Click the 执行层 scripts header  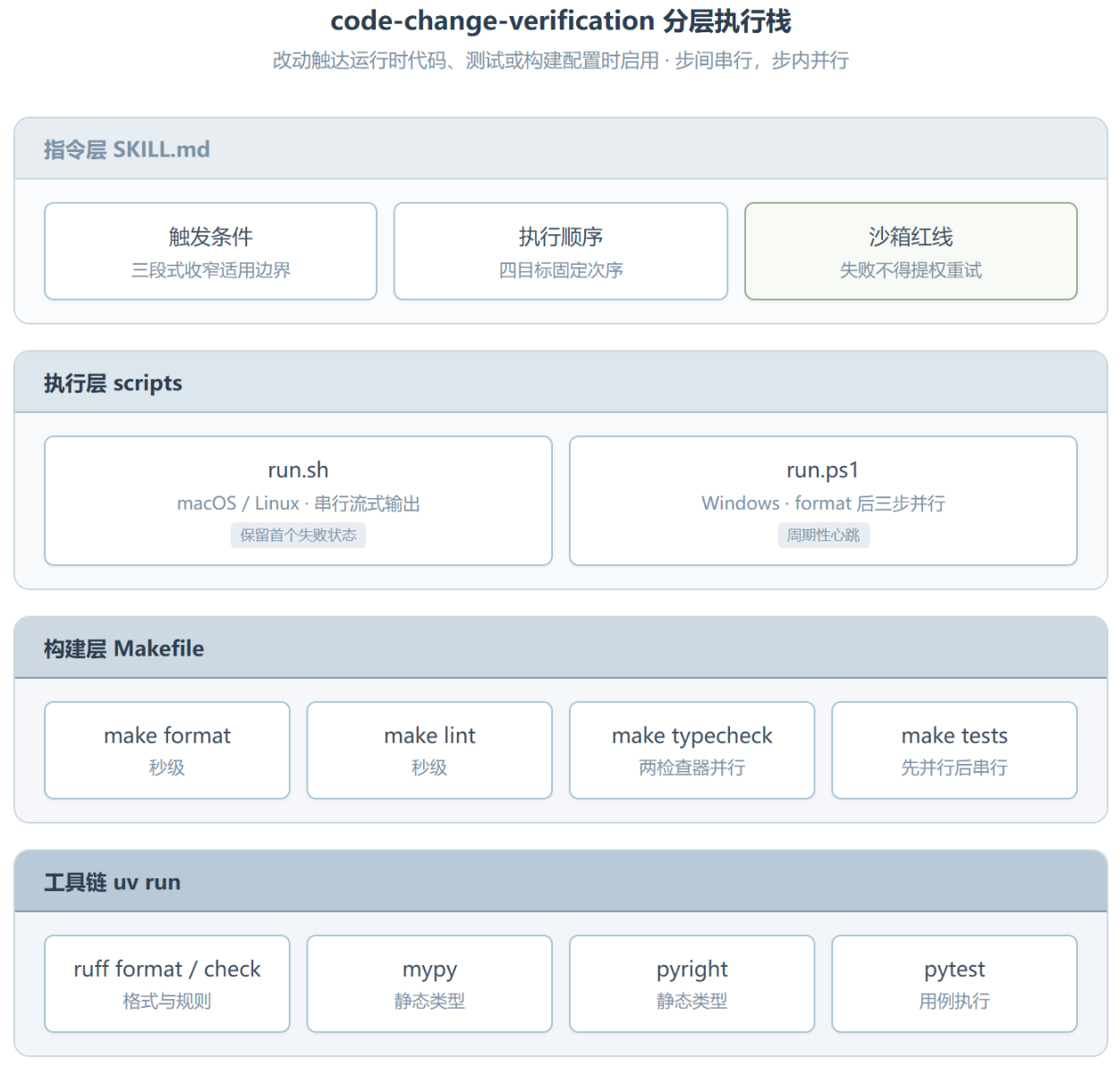[x=561, y=382]
